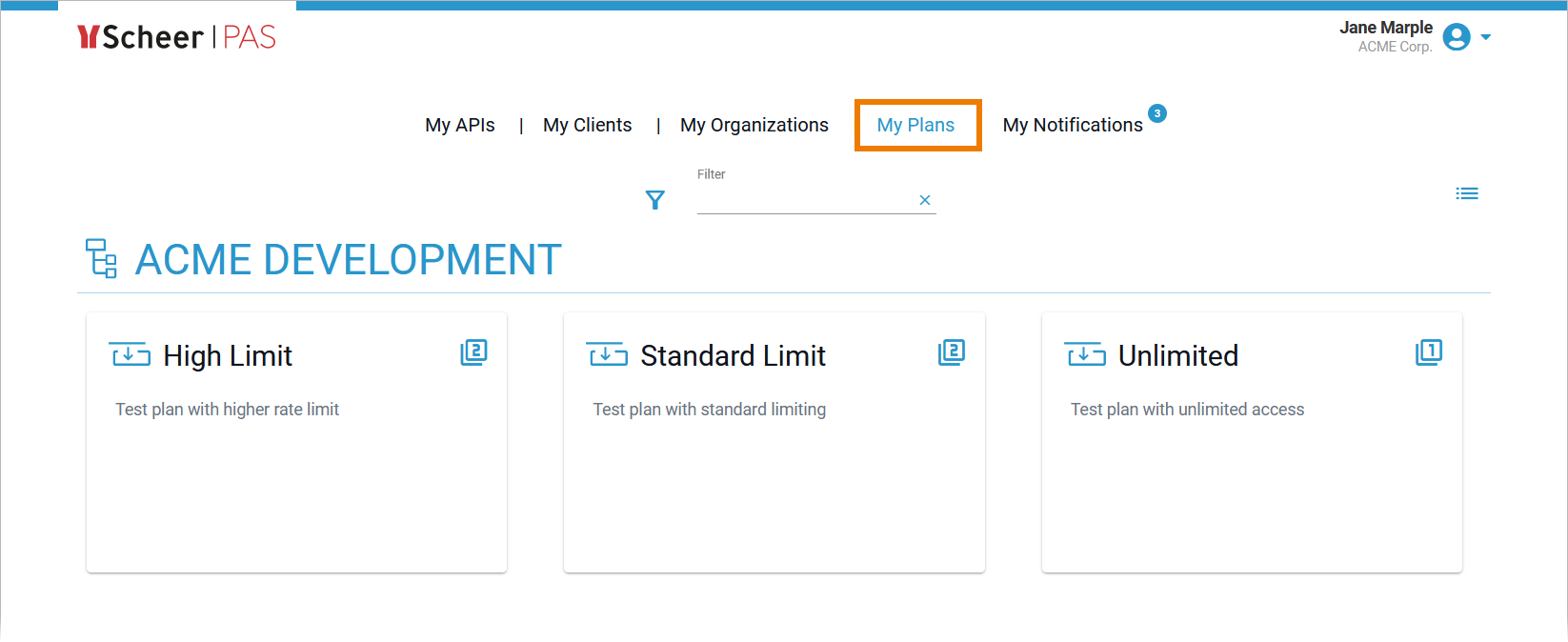Click the Scheer PAS logo
The image size is (1568, 642).
[176, 37]
